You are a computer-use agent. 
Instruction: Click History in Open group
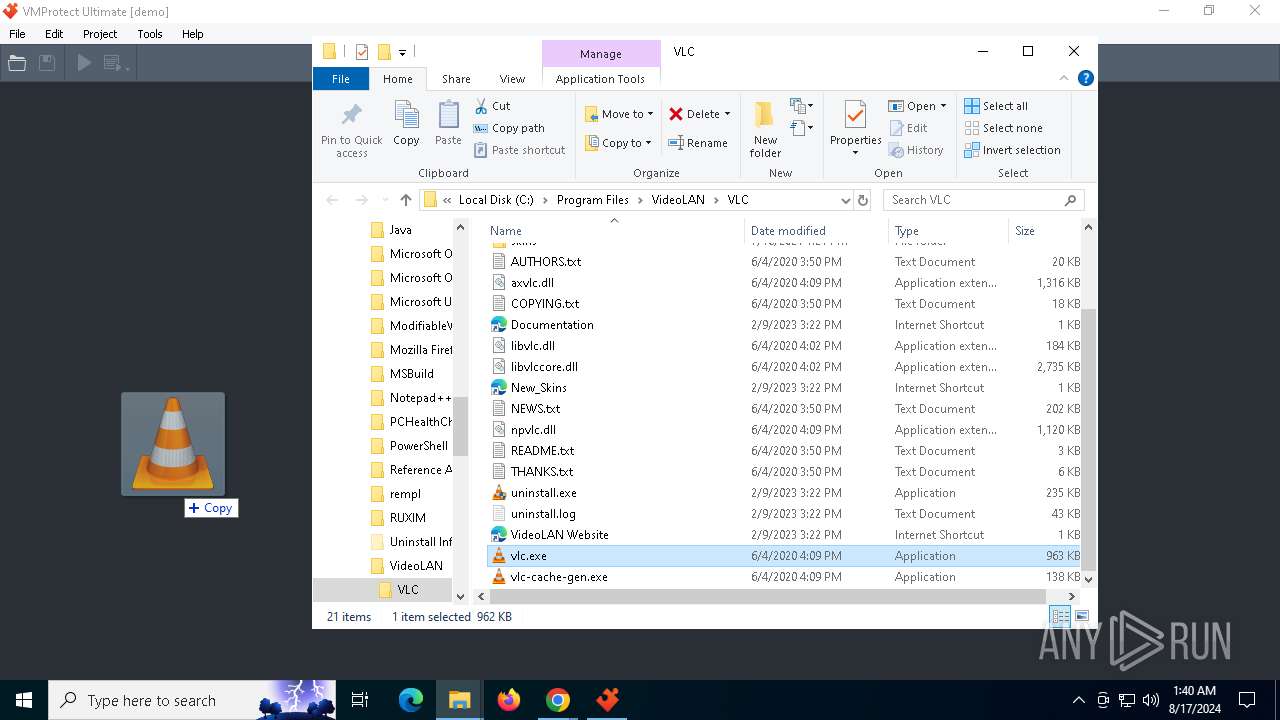[x=915, y=150]
